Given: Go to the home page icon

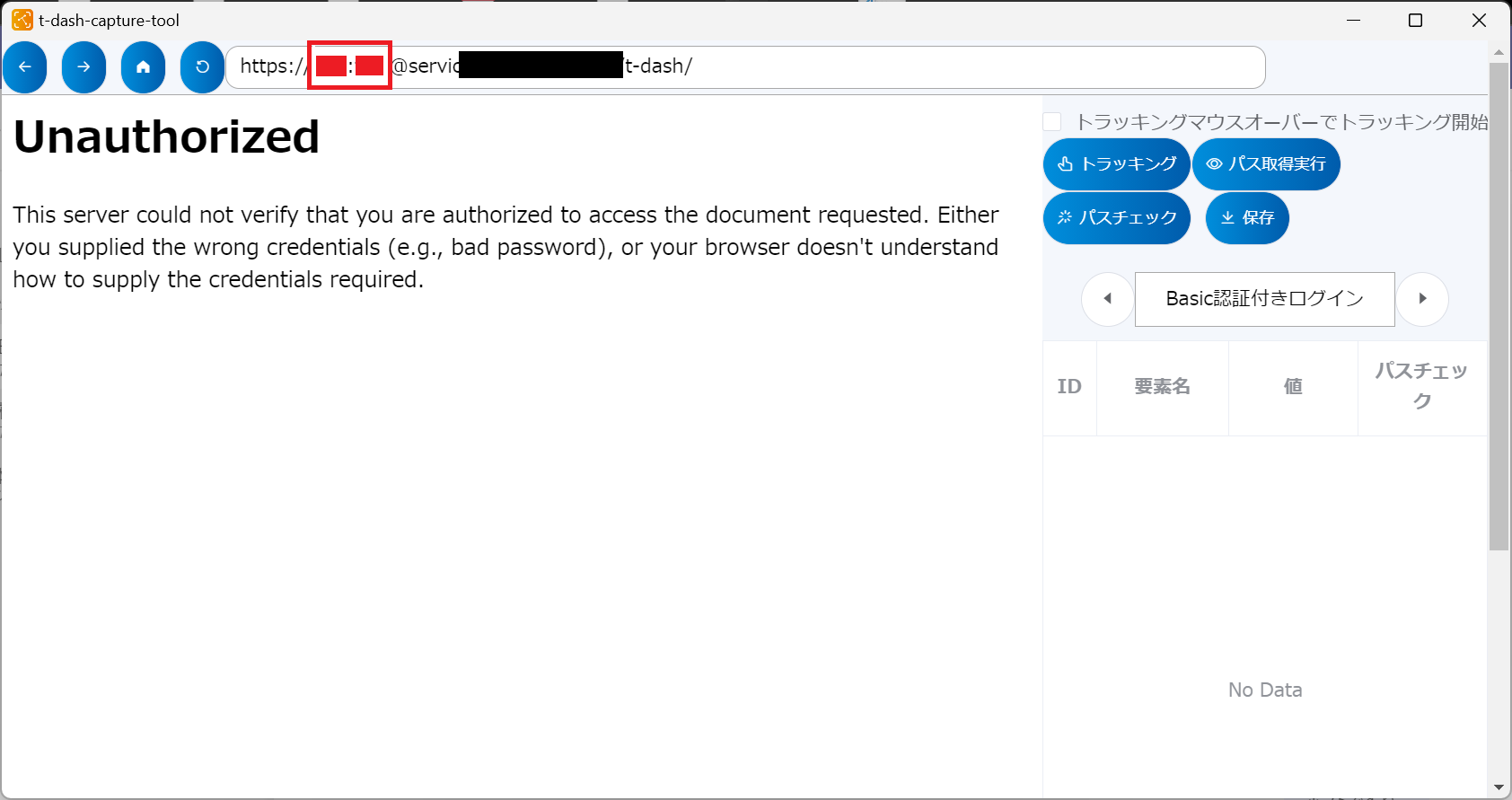Looking at the screenshot, I should pos(143,67).
